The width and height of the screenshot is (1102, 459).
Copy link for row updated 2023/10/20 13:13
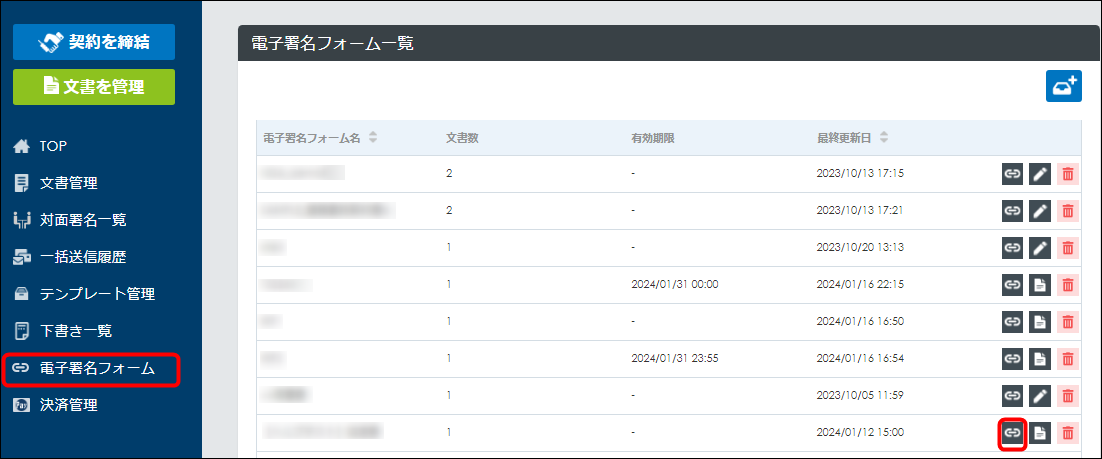click(x=1012, y=247)
